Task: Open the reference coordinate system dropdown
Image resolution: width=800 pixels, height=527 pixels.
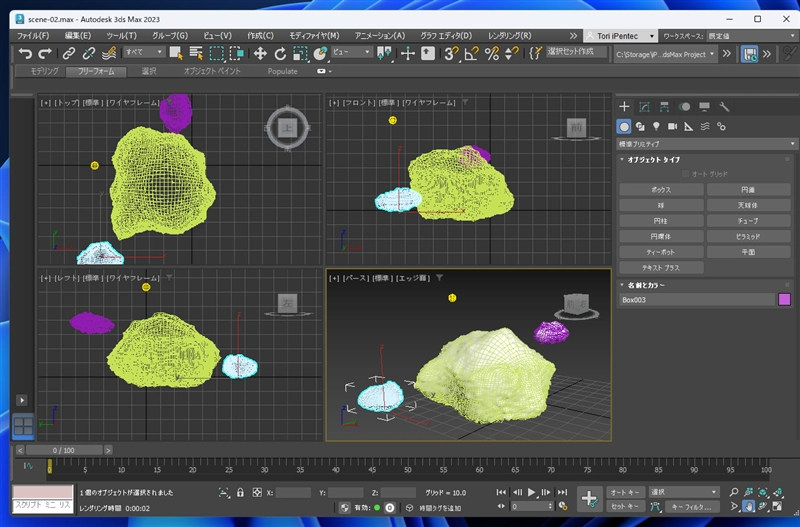Action: (x=352, y=52)
